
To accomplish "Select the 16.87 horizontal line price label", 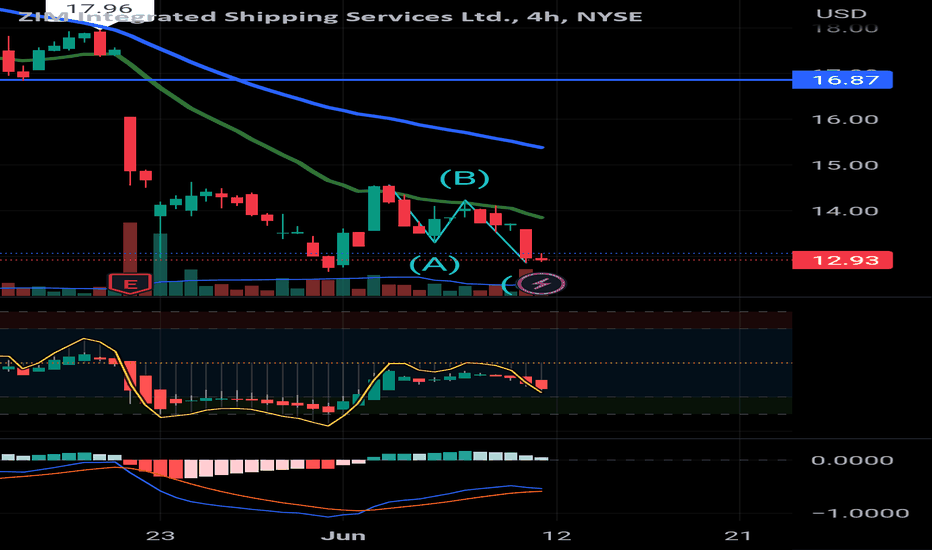I will tap(842, 80).
